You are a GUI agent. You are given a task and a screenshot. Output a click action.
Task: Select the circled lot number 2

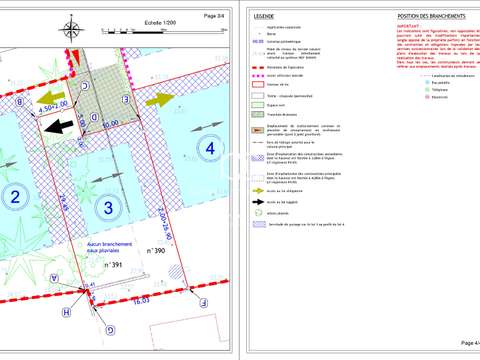pyautogui.click(x=15, y=197)
